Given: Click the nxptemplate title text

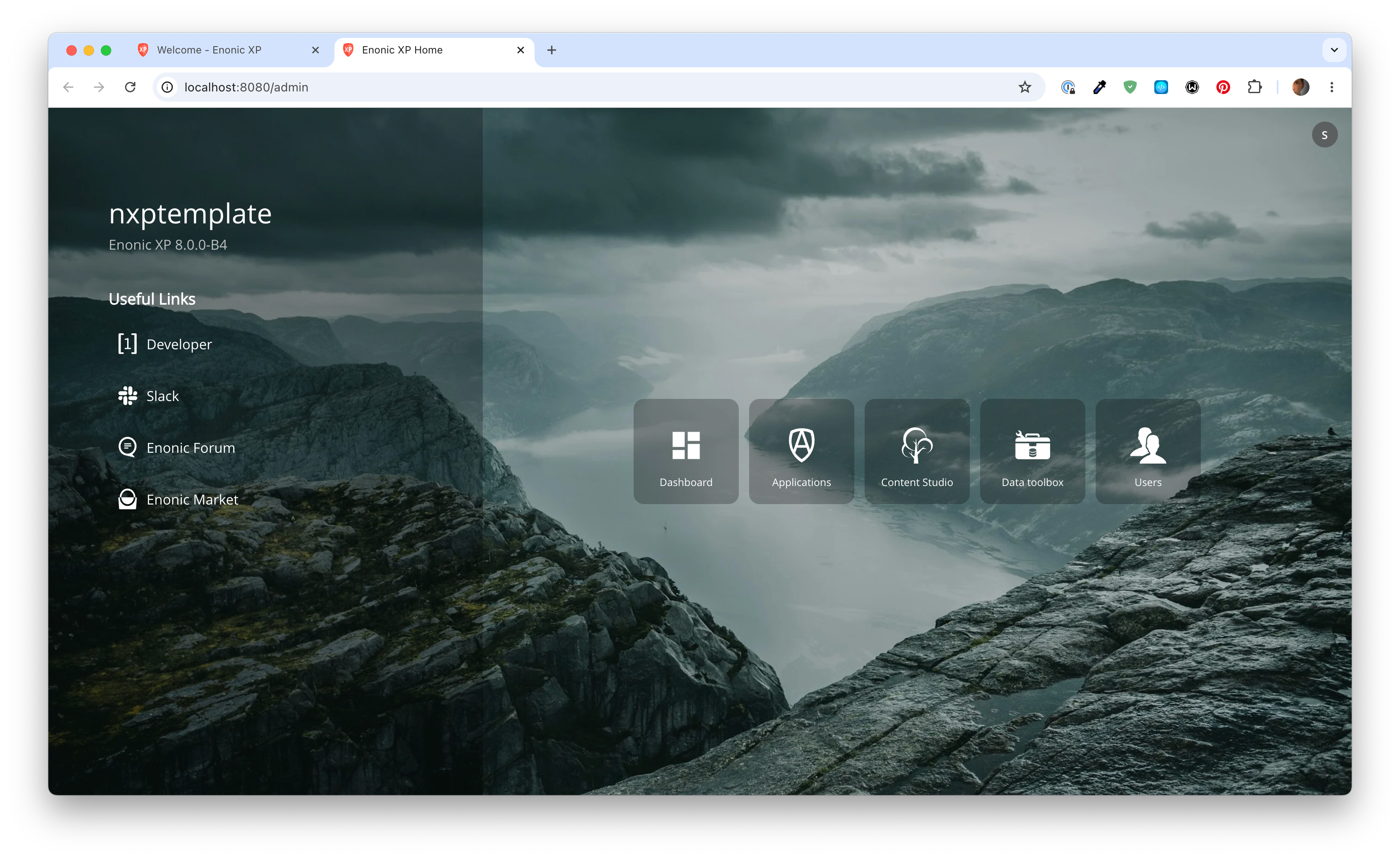Looking at the screenshot, I should pos(190,215).
